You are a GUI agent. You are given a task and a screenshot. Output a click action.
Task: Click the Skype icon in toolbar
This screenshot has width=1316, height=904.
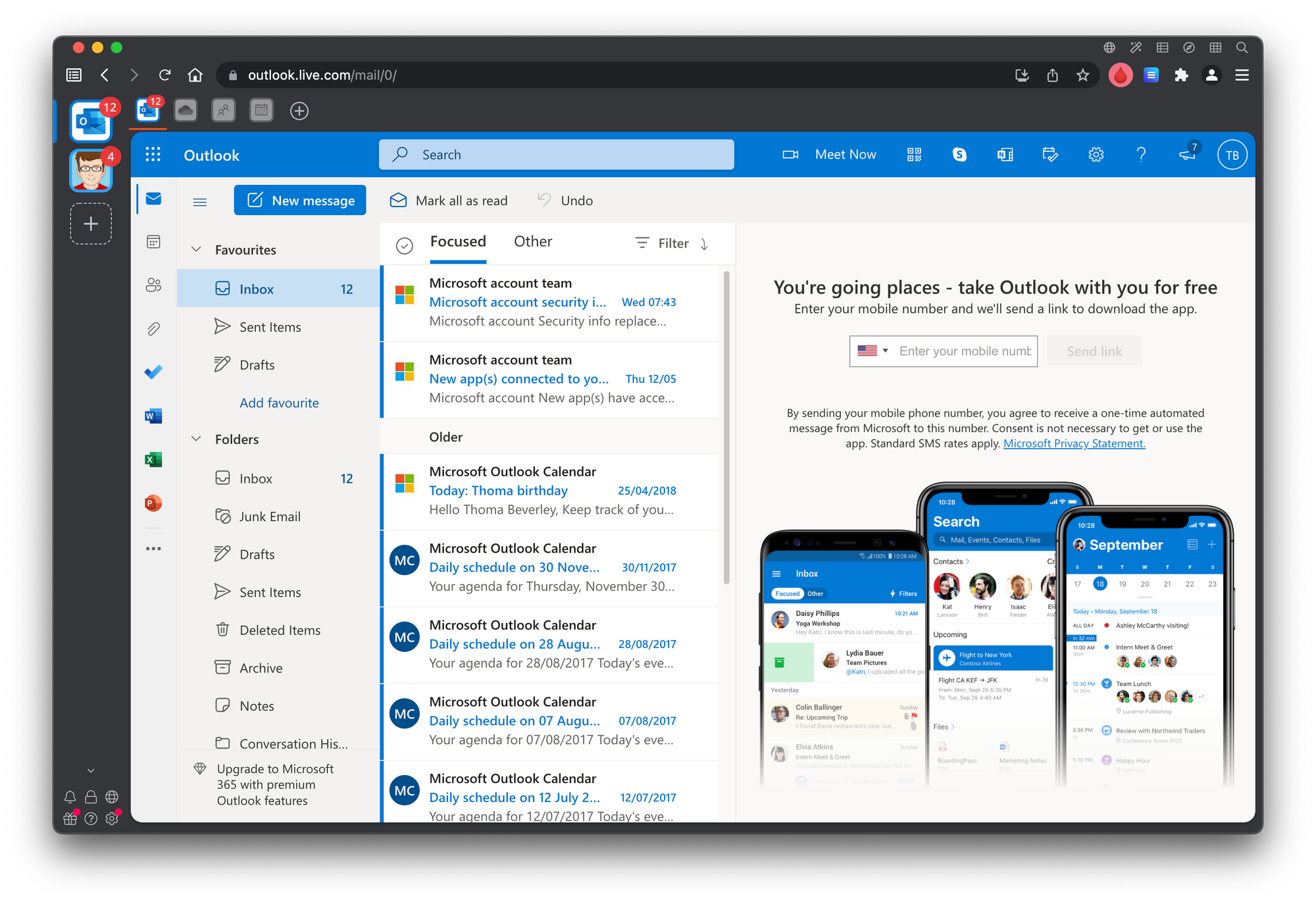pos(960,154)
